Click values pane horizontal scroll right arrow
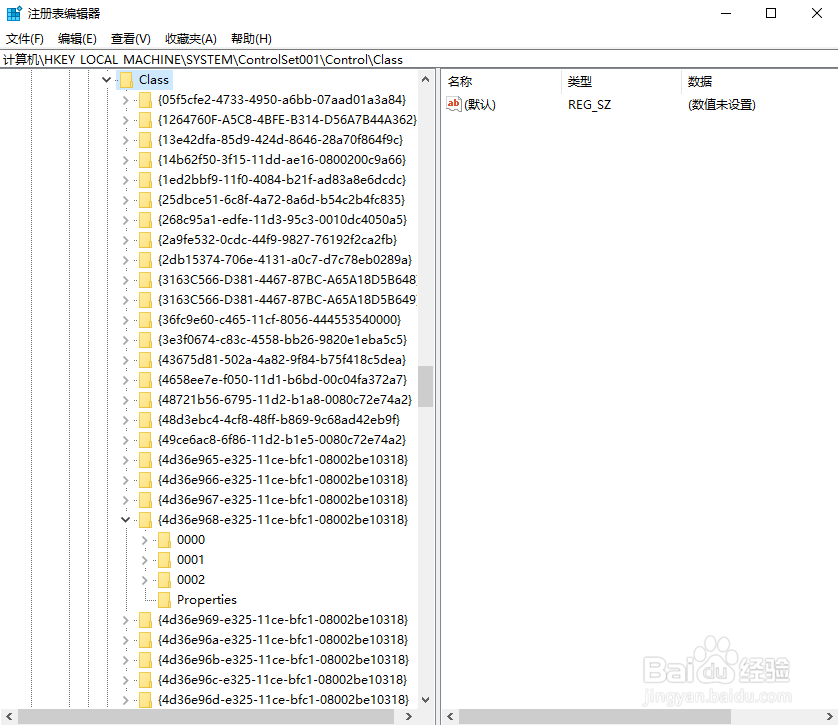The image size is (838, 725). (830, 716)
